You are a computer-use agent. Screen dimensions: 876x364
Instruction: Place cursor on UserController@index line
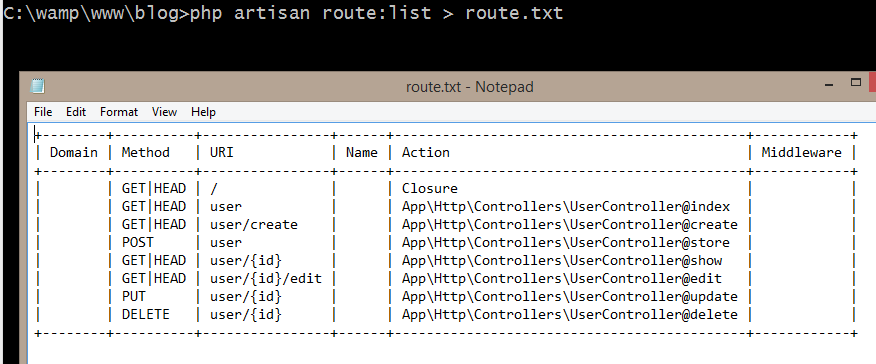445,207
